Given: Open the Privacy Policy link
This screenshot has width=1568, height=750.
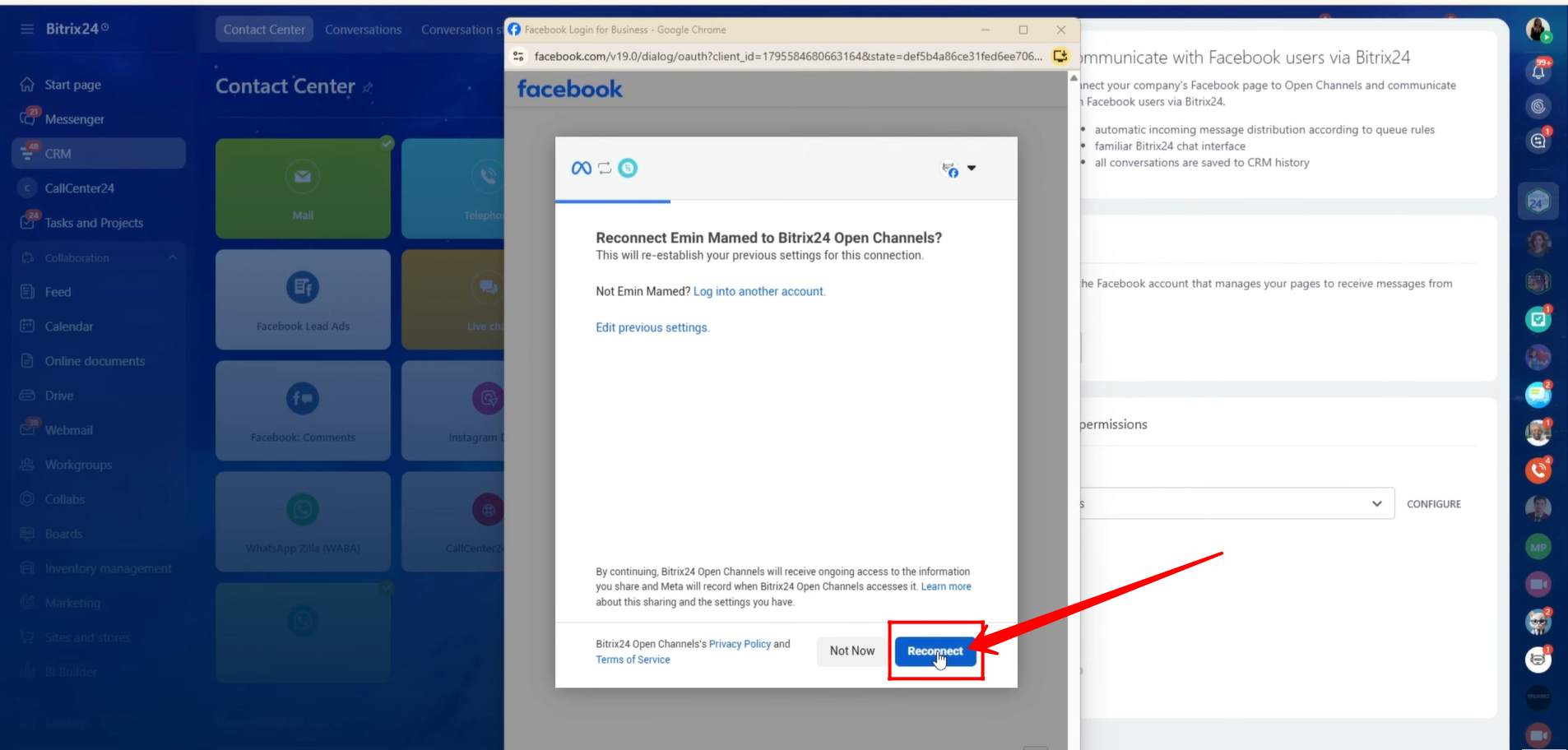Looking at the screenshot, I should click(x=740, y=644).
